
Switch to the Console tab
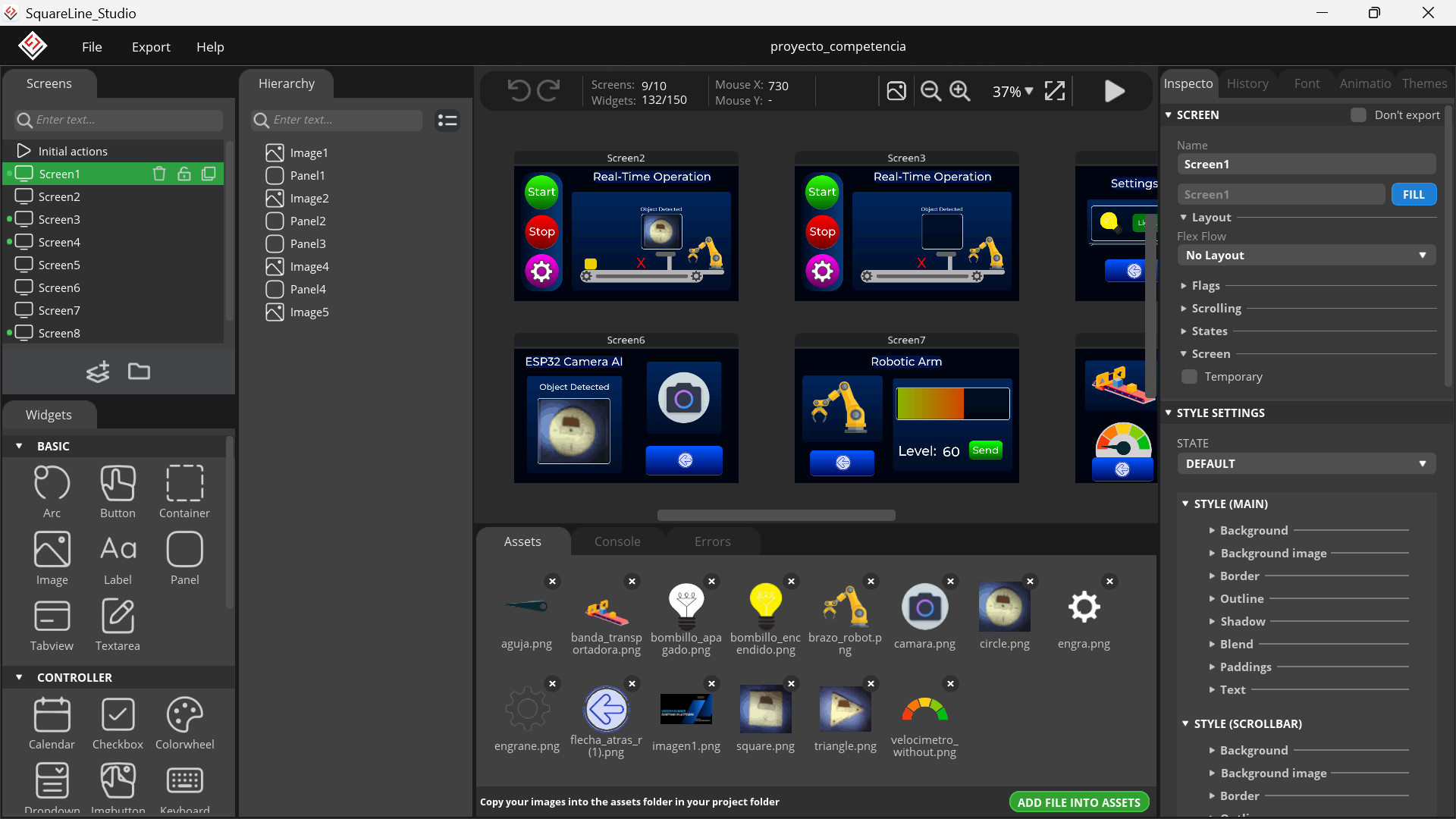coord(617,541)
